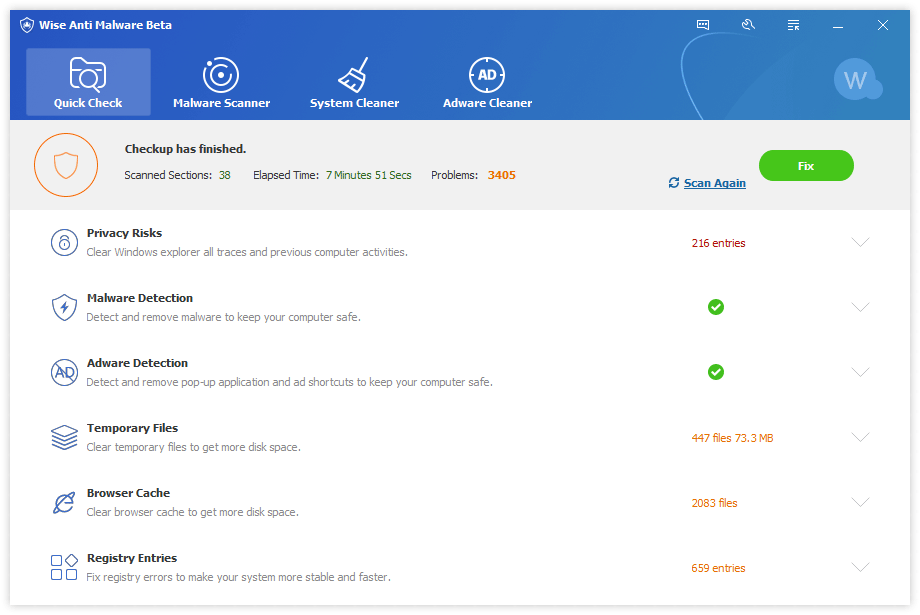The width and height of the screenshot is (920, 615).
Task: Expand the Privacy Risks section chevron
Action: (860, 242)
